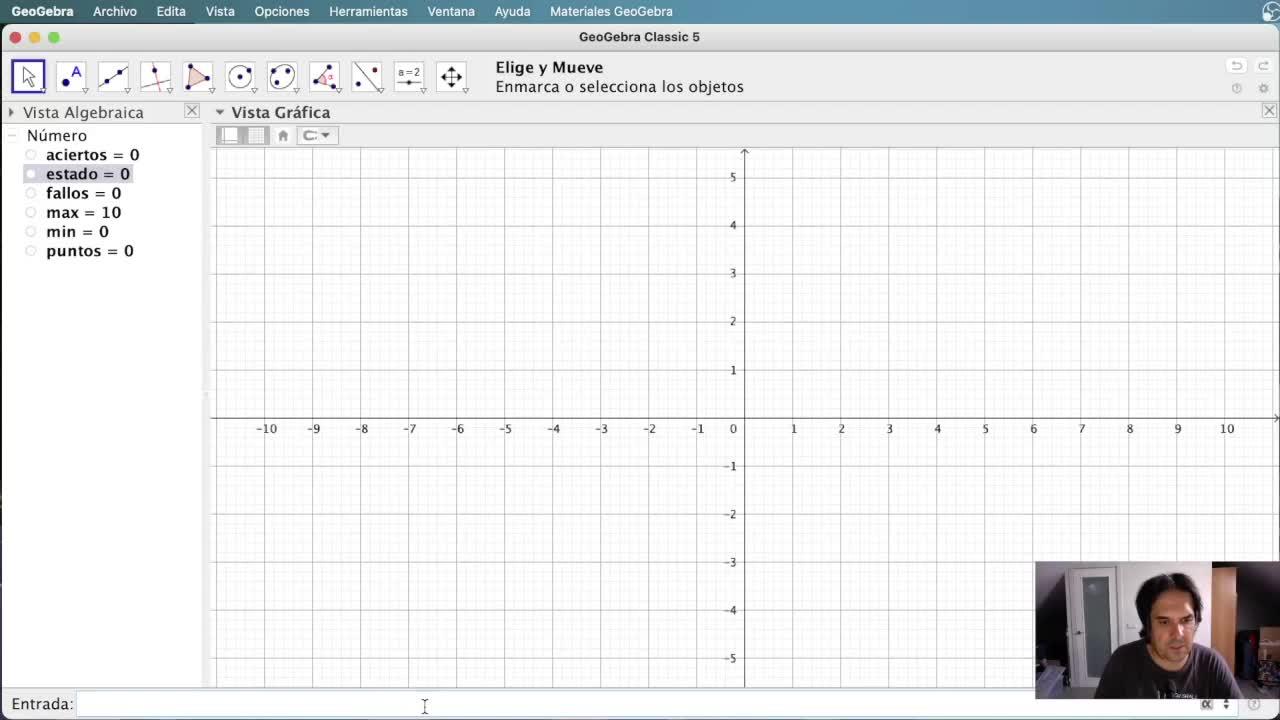Open the point capturing dropdown
Screen dimensions: 1280x720
tap(317, 136)
